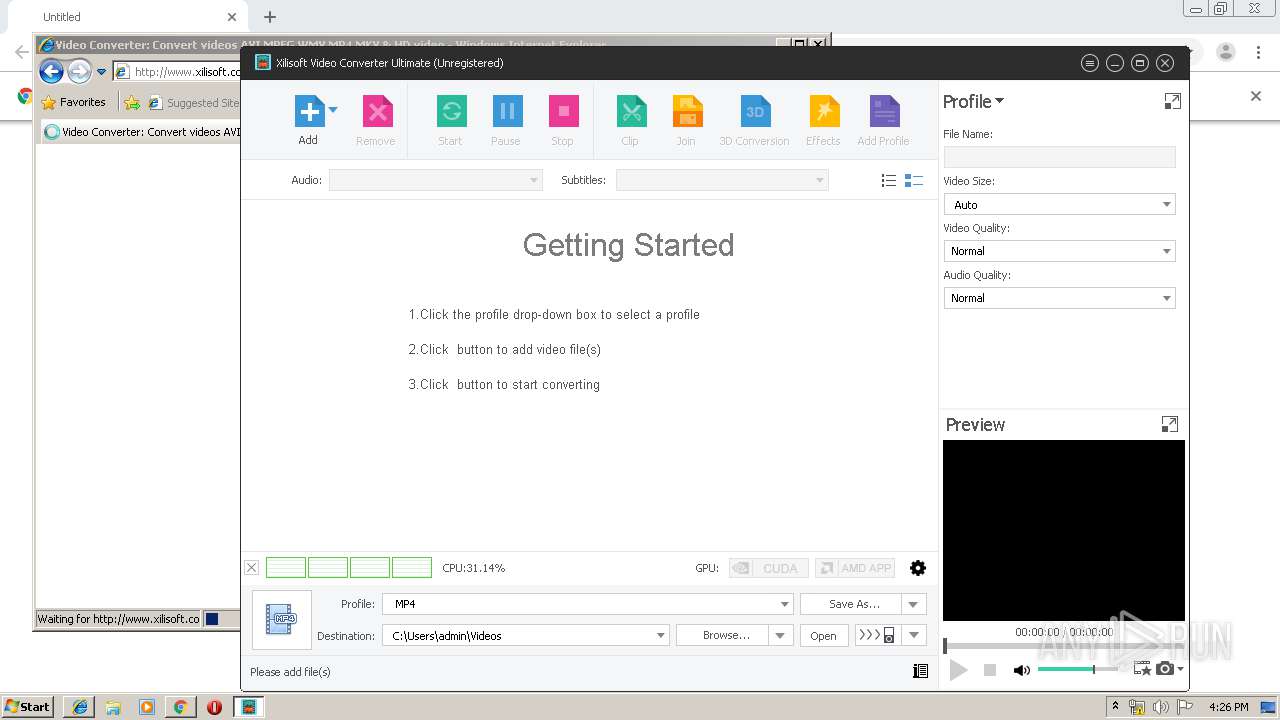Click the Forward button in Internet Explorer
The image size is (1280, 720).
[x=79, y=71]
